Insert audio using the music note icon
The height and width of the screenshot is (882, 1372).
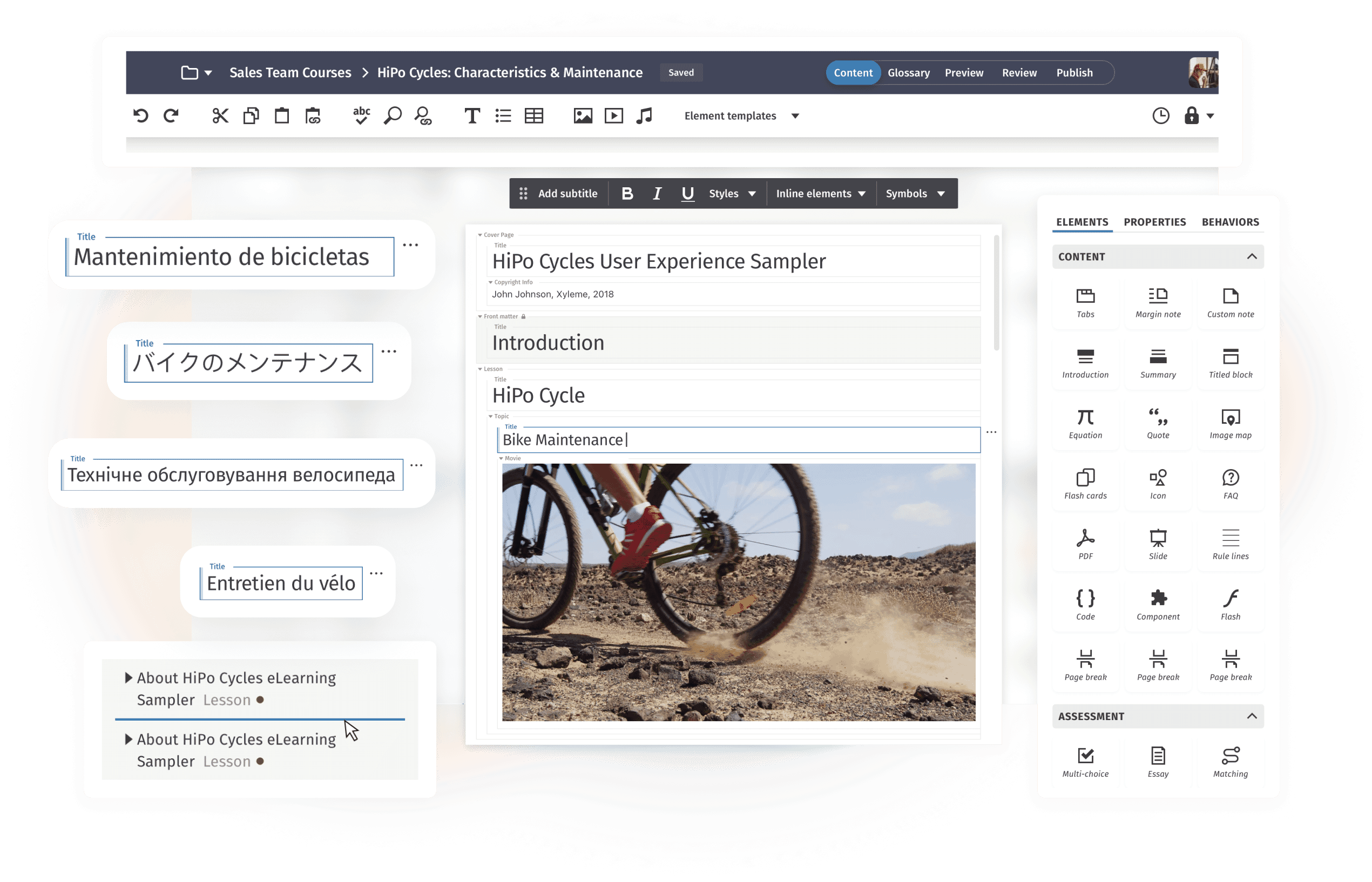pos(644,116)
